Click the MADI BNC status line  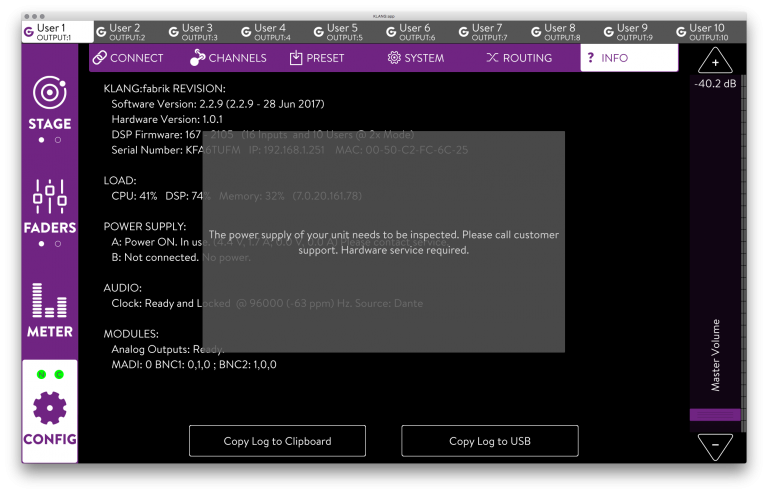pos(194,365)
